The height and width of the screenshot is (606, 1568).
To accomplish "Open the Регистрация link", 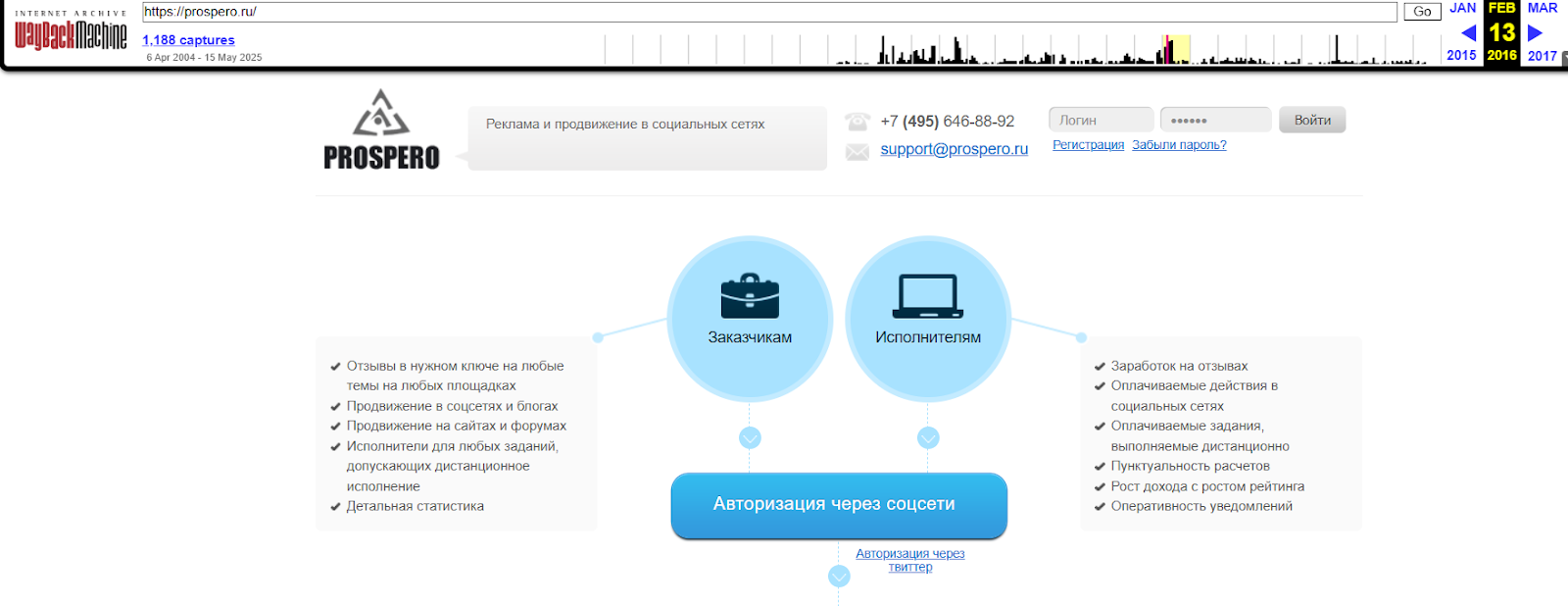I will pos(1089,145).
